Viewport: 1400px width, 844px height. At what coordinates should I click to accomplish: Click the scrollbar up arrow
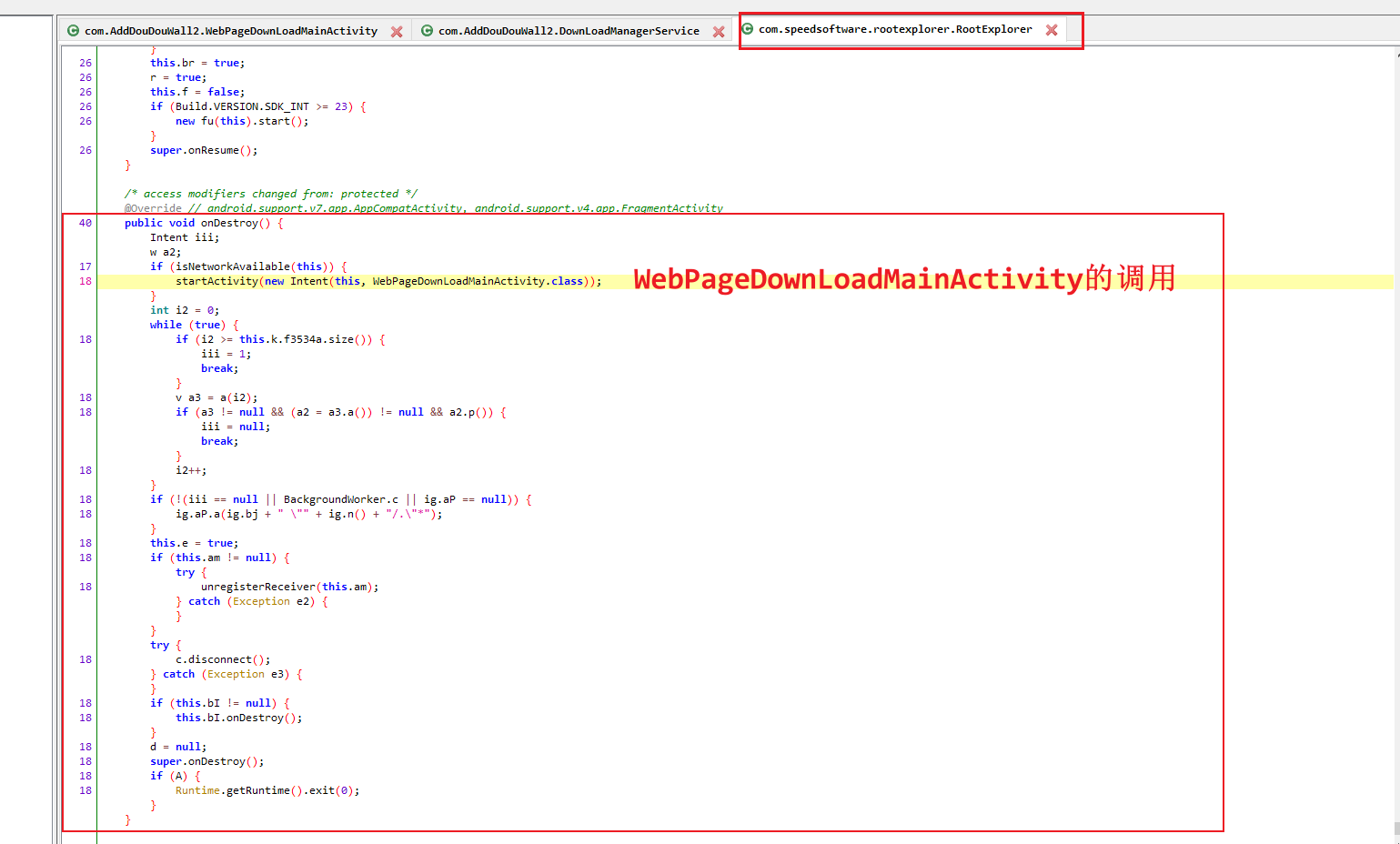coord(1395,55)
